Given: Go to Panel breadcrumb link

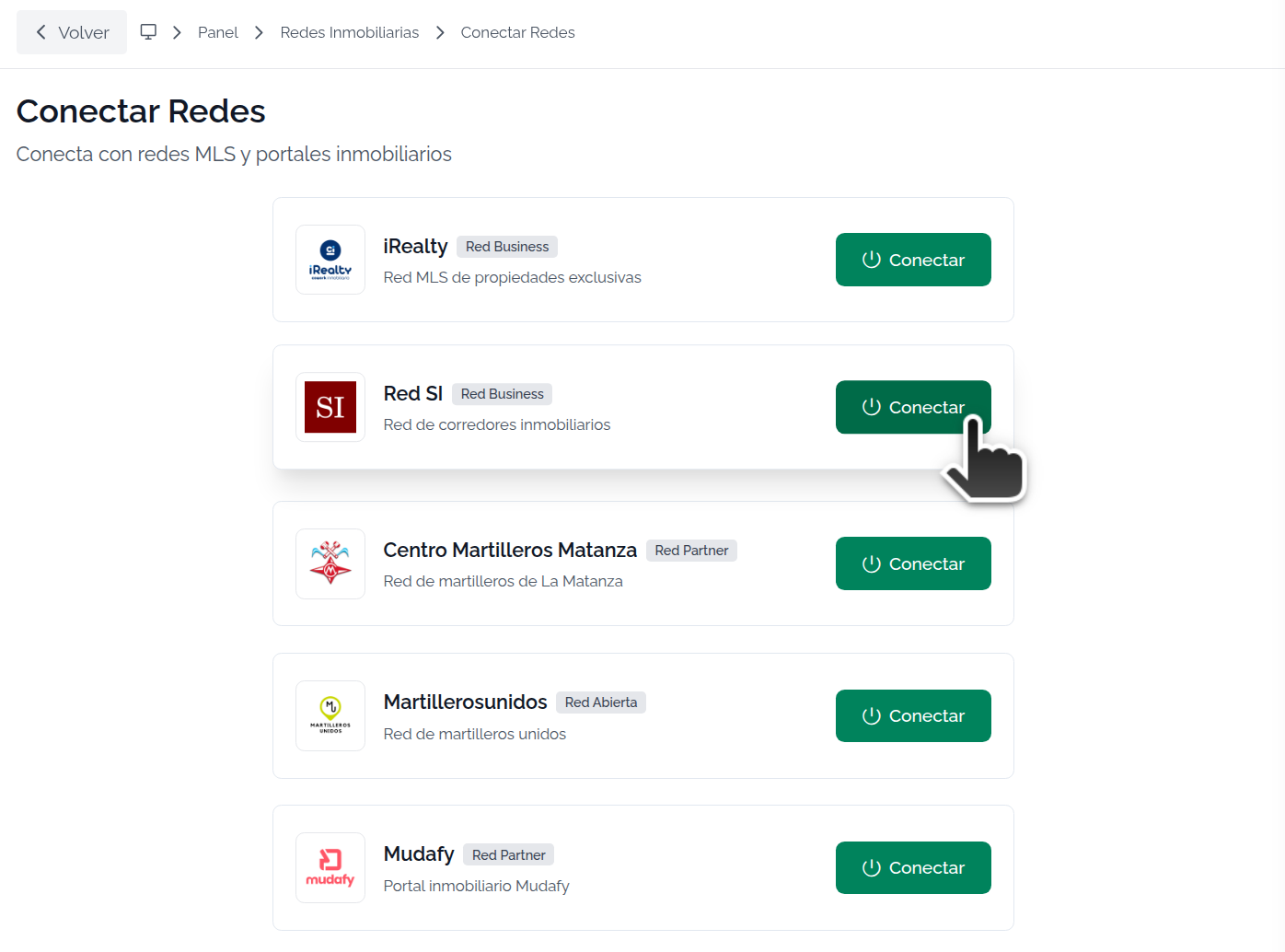Looking at the screenshot, I should 218,32.
